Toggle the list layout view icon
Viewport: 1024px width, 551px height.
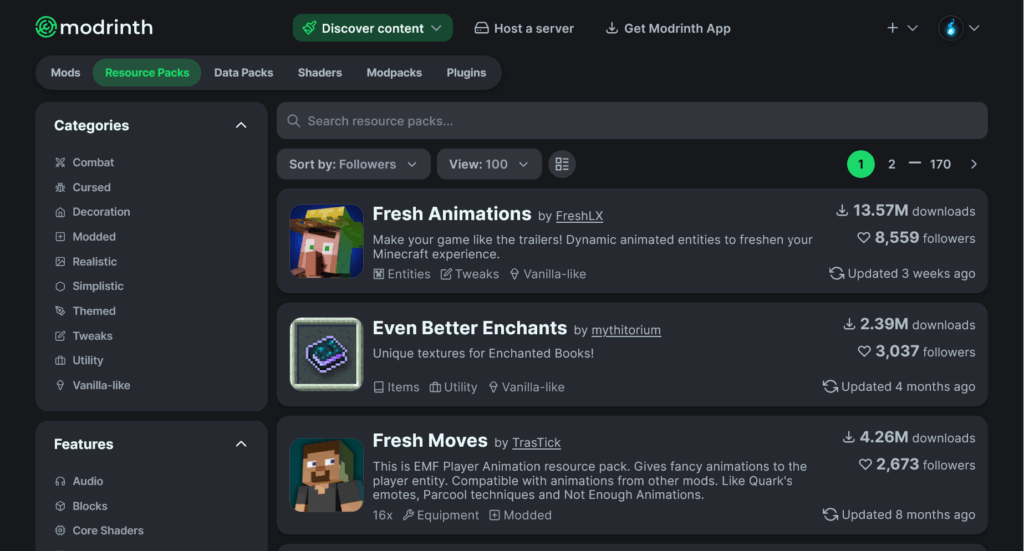pos(562,164)
